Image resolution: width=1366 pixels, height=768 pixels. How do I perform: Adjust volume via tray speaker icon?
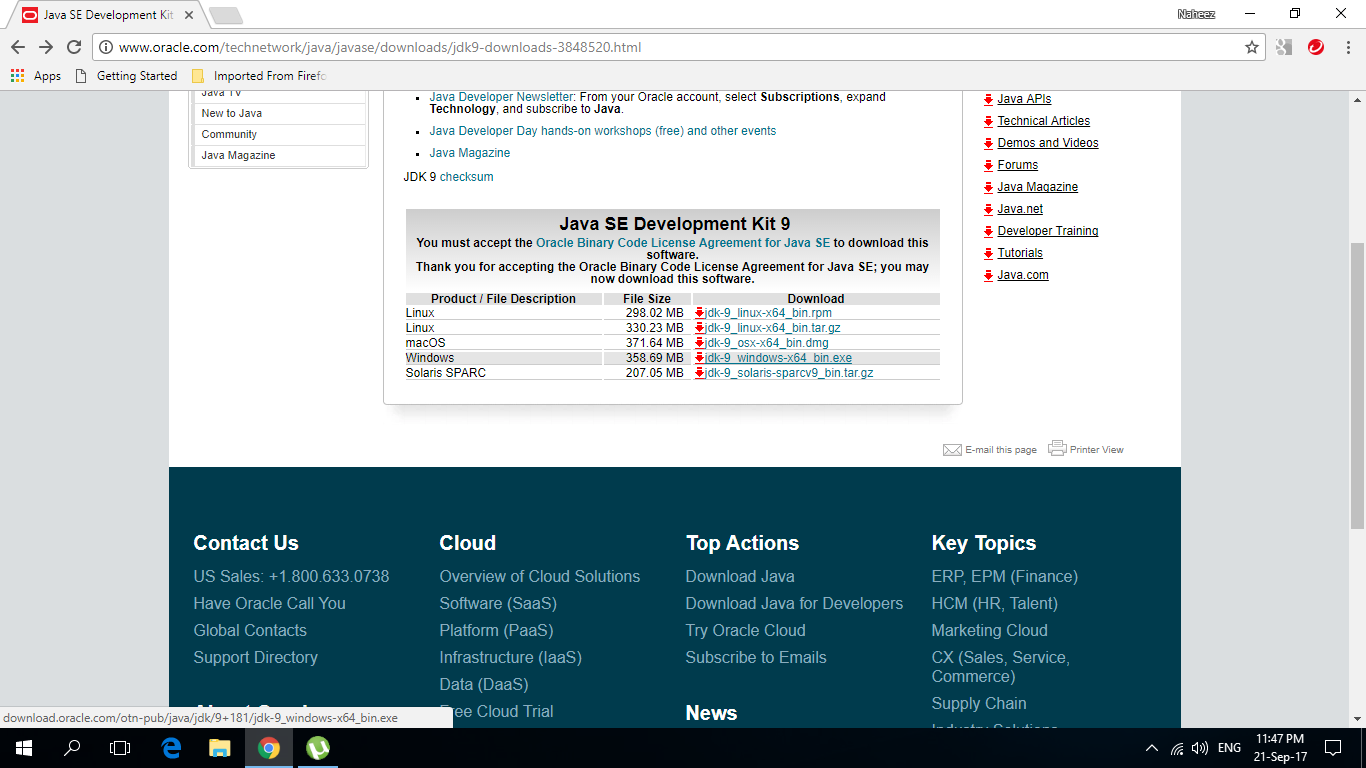1200,748
